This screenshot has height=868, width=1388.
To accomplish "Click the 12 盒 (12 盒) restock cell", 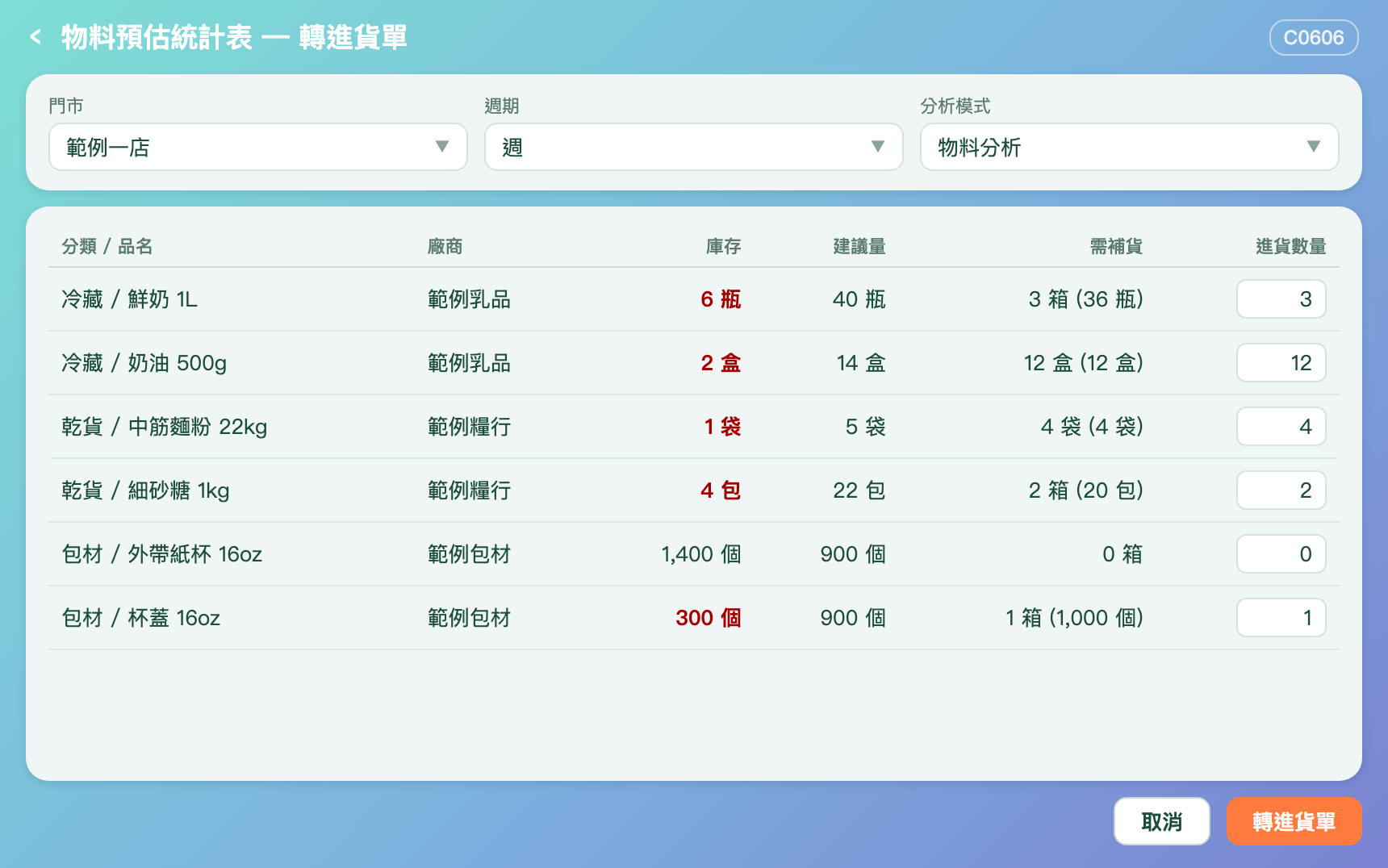I will 1084,363.
